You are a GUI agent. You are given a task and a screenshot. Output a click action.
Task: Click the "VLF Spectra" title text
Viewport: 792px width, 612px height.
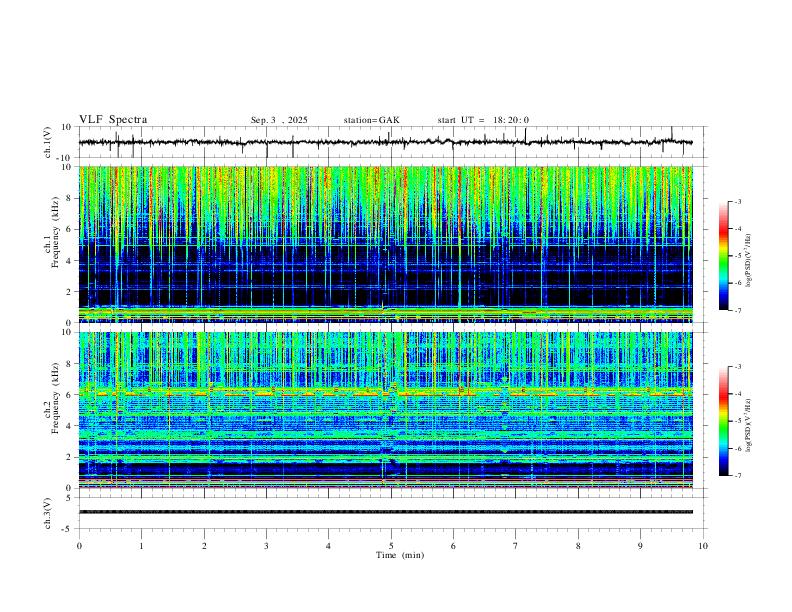coord(113,120)
